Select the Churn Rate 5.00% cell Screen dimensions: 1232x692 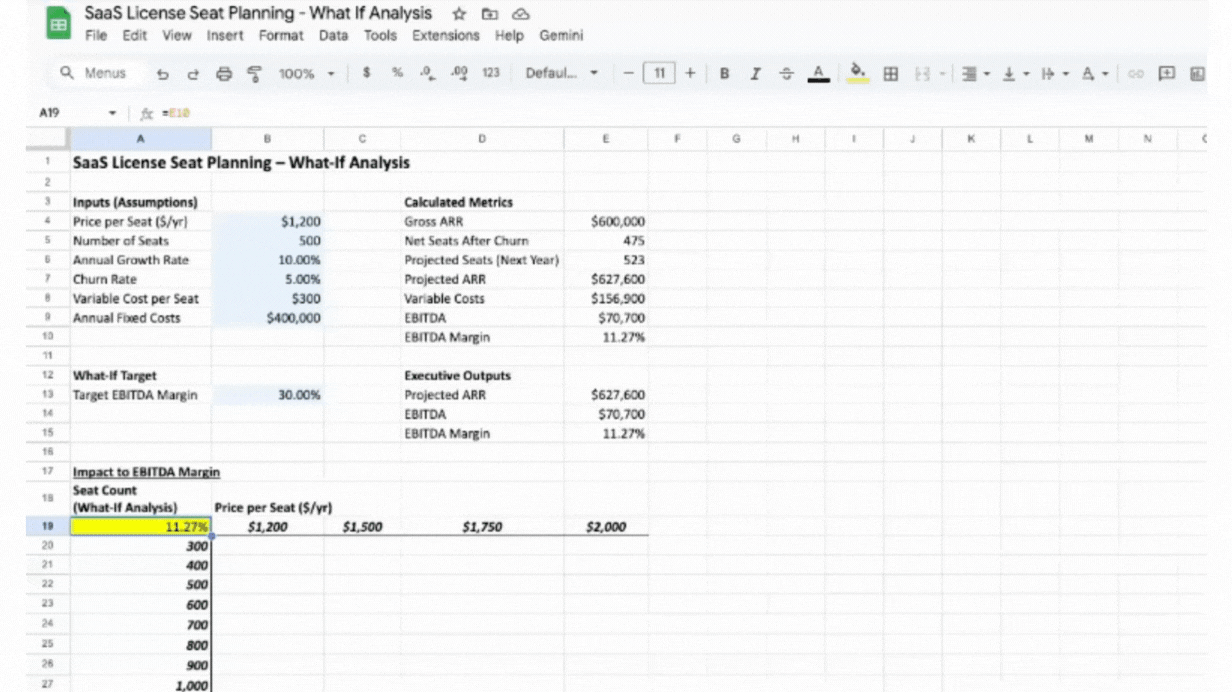[267, 279]
